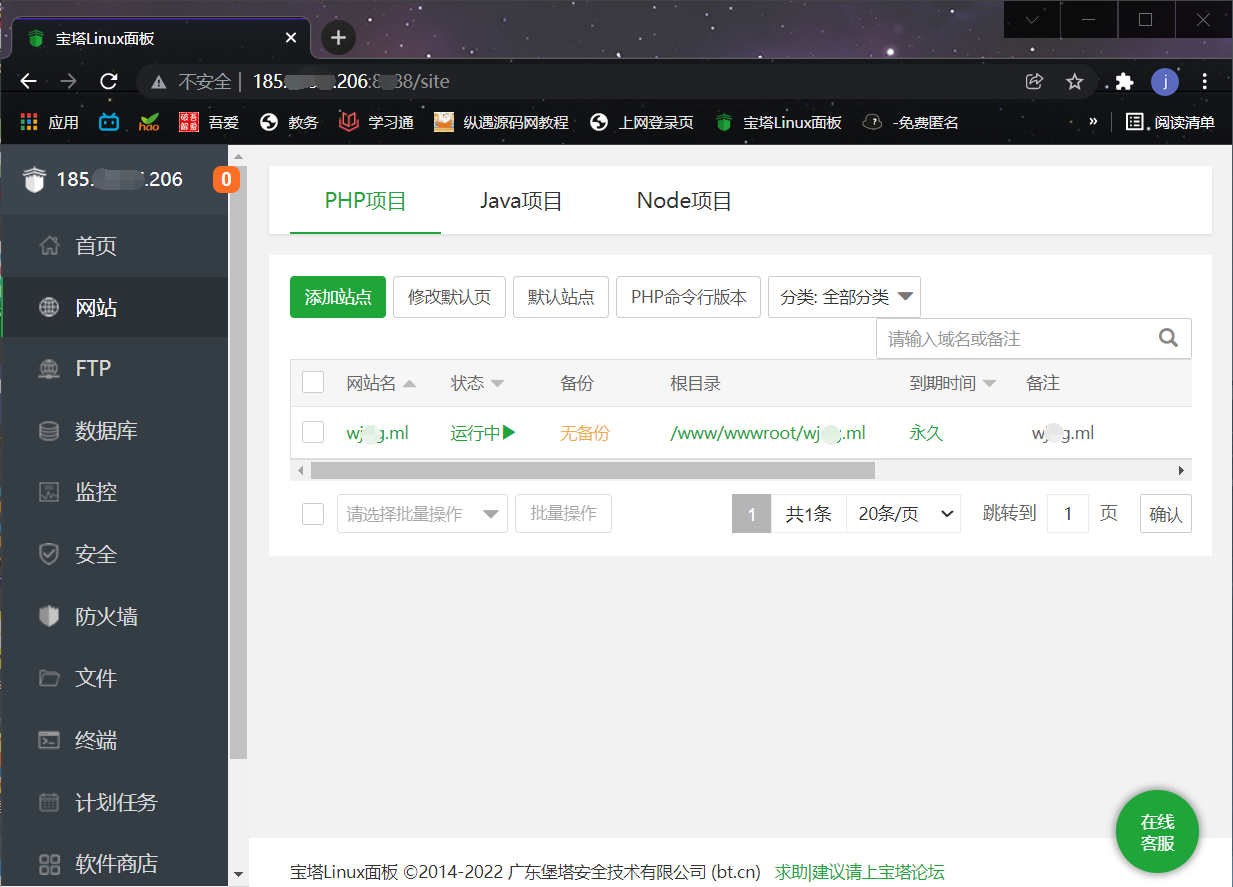Go back with the browser back arrow
This screenshot has width=1233, height=887.
28,82
